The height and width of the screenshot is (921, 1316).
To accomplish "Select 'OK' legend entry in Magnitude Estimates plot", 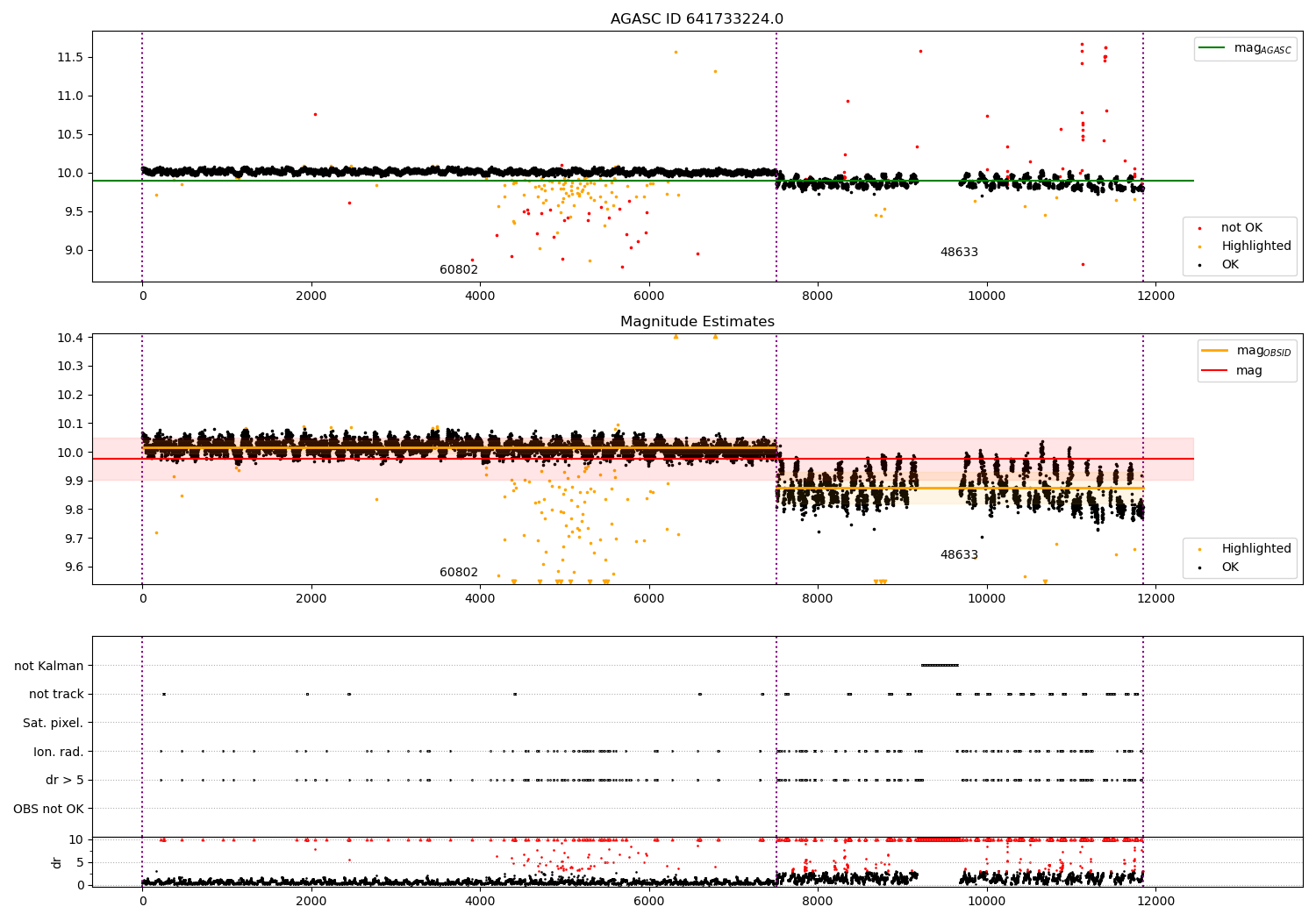I will (x=1230, y=568).
